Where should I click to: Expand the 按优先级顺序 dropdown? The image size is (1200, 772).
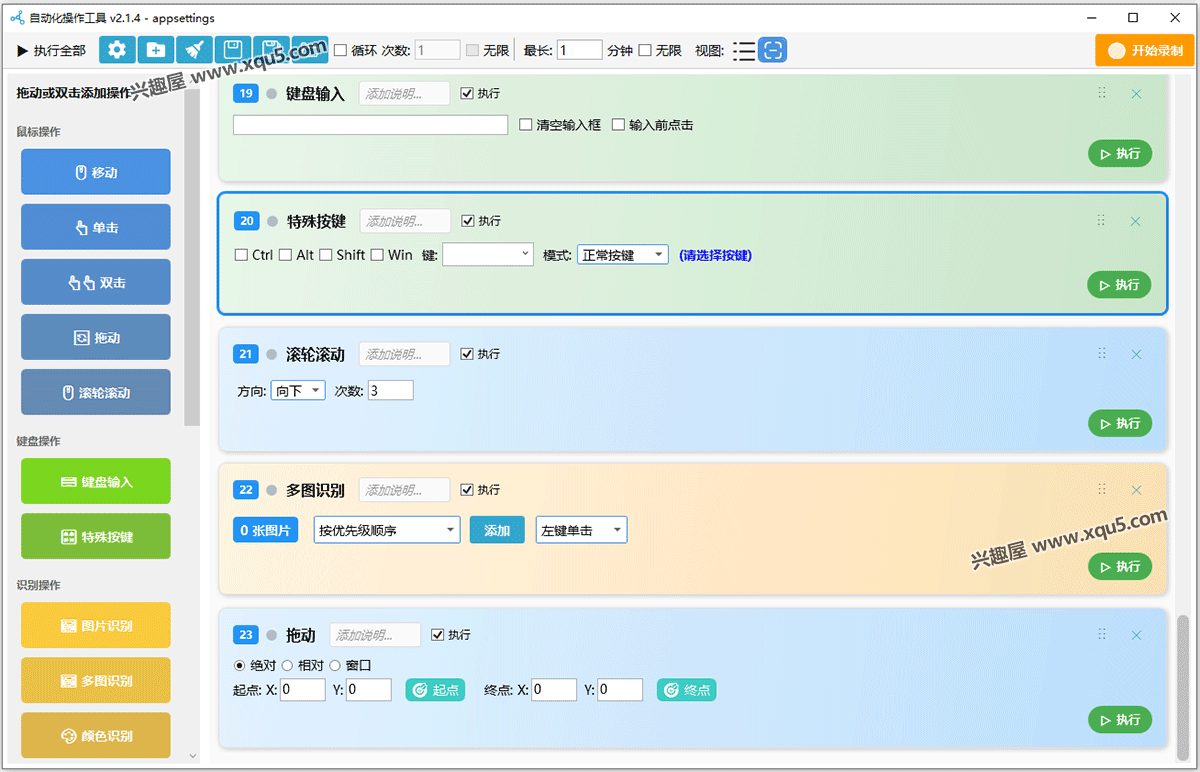[386, 530]
